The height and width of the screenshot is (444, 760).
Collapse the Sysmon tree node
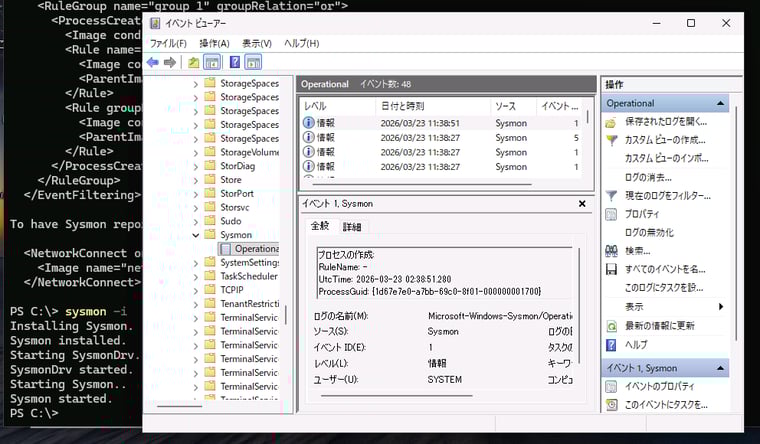pyautogui.click(x=196, y=235)
